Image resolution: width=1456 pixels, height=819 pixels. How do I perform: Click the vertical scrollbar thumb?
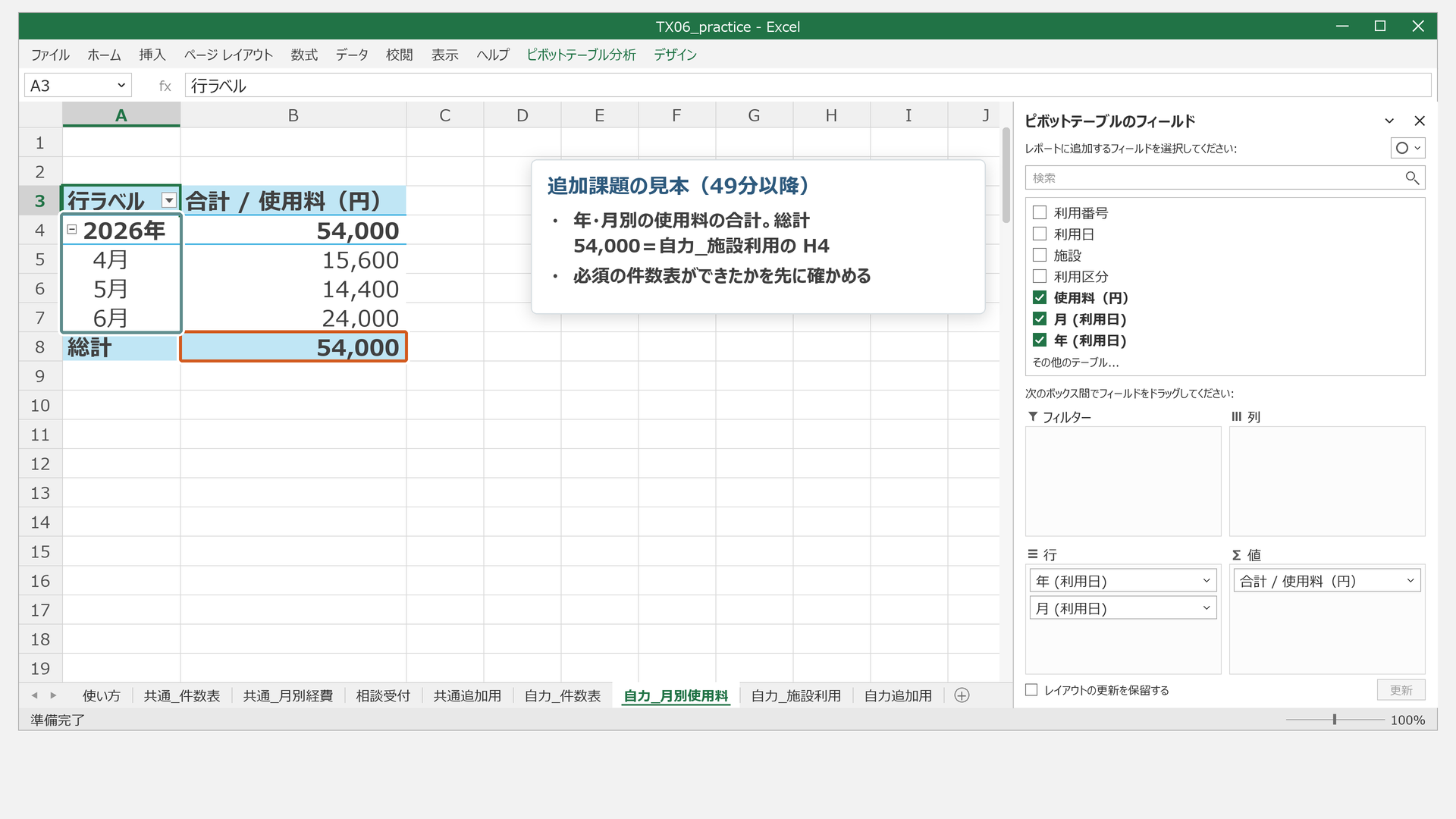click(1006, 175)
